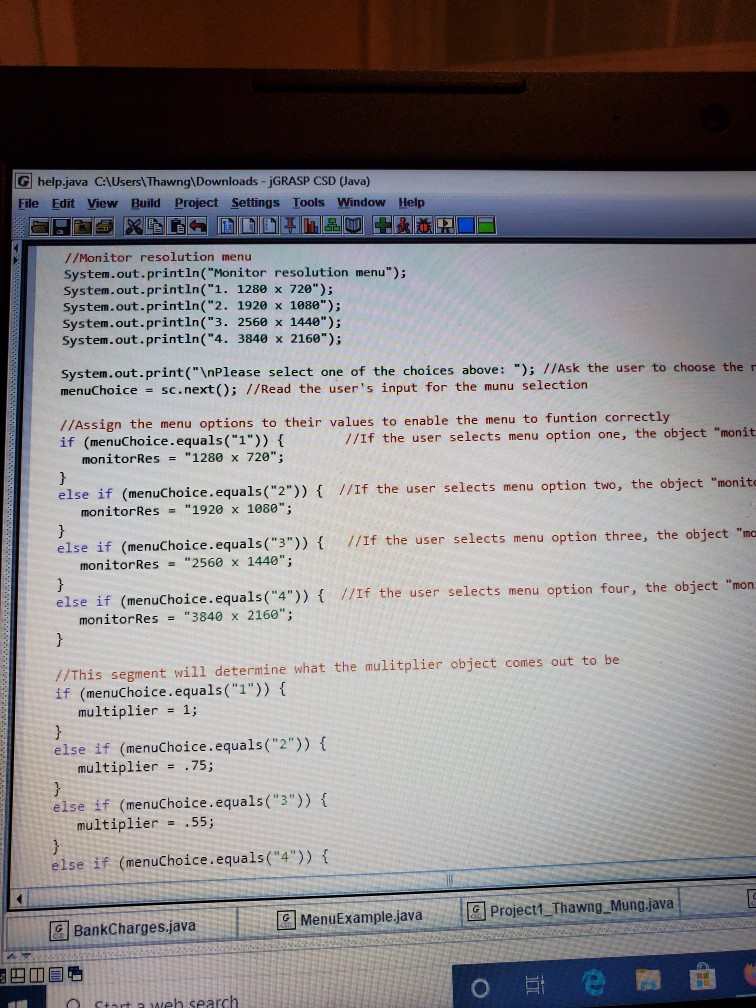The height and width of the screenshot is (1008, 756).
Task: Click the println line '4. 3840 x 2160'
Action: point(202,339)
